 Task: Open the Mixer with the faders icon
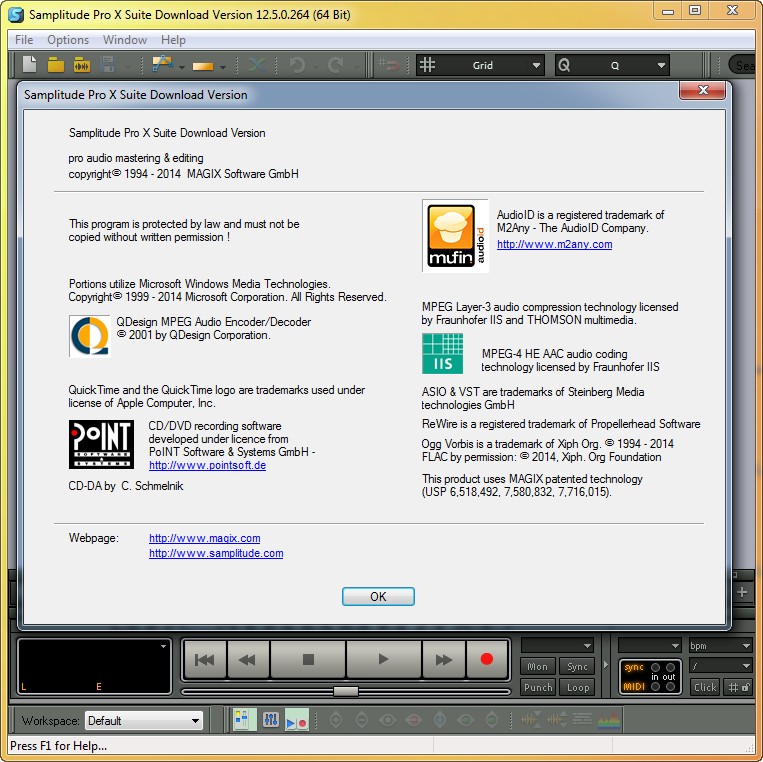coord(271,720)
